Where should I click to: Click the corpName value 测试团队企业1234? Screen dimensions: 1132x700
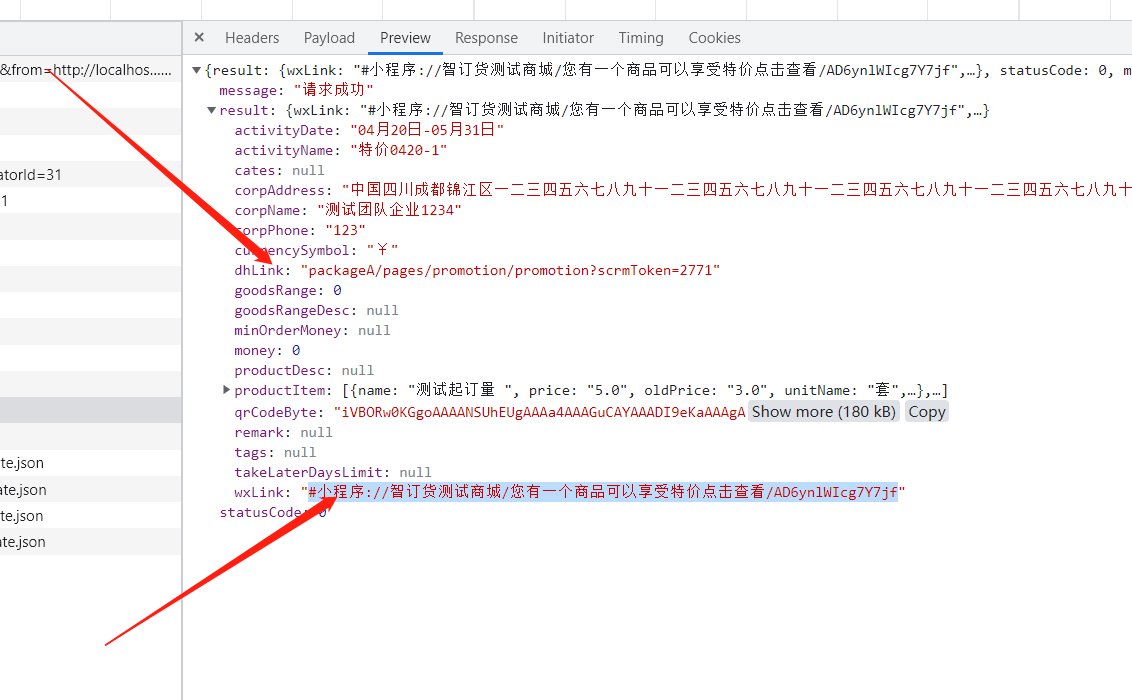point(389,210)
